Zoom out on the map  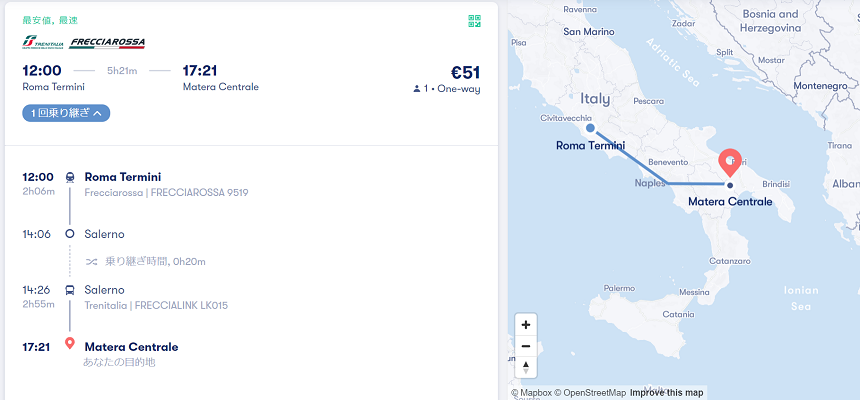(526, 346)
